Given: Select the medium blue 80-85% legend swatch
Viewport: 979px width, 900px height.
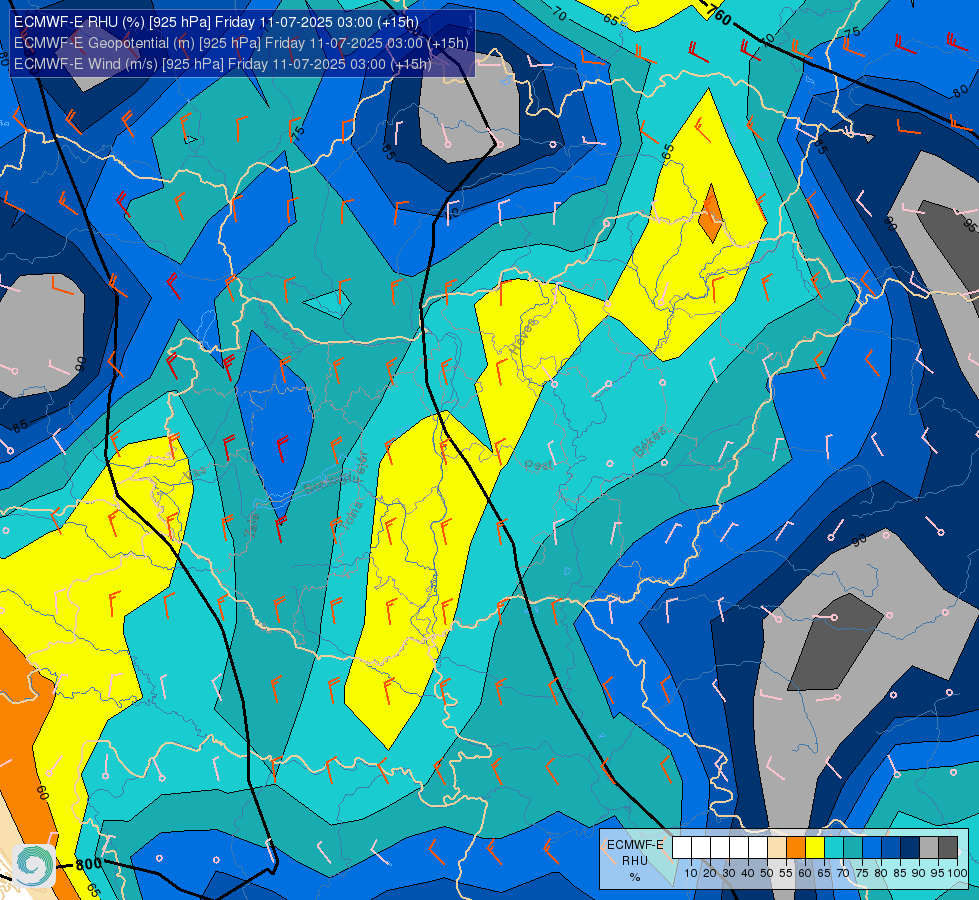Looking at the screenshot, I should coord(890,848).
